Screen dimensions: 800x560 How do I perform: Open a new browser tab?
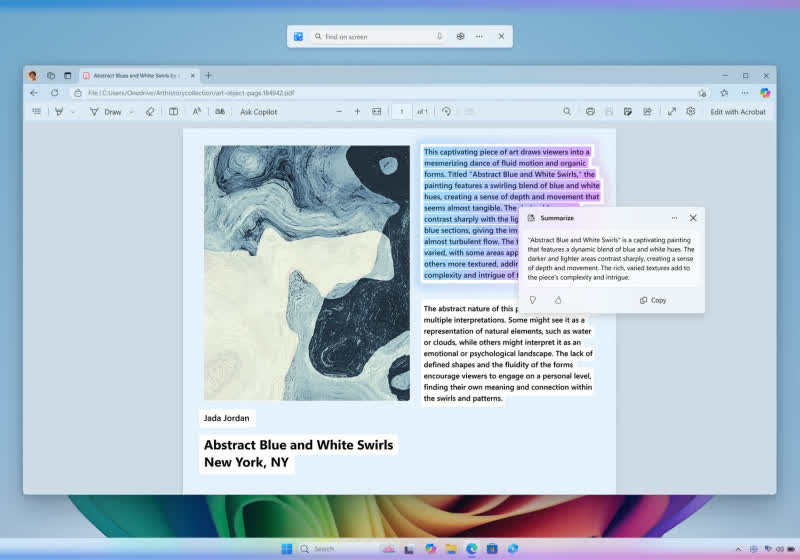tap(208, 76)
